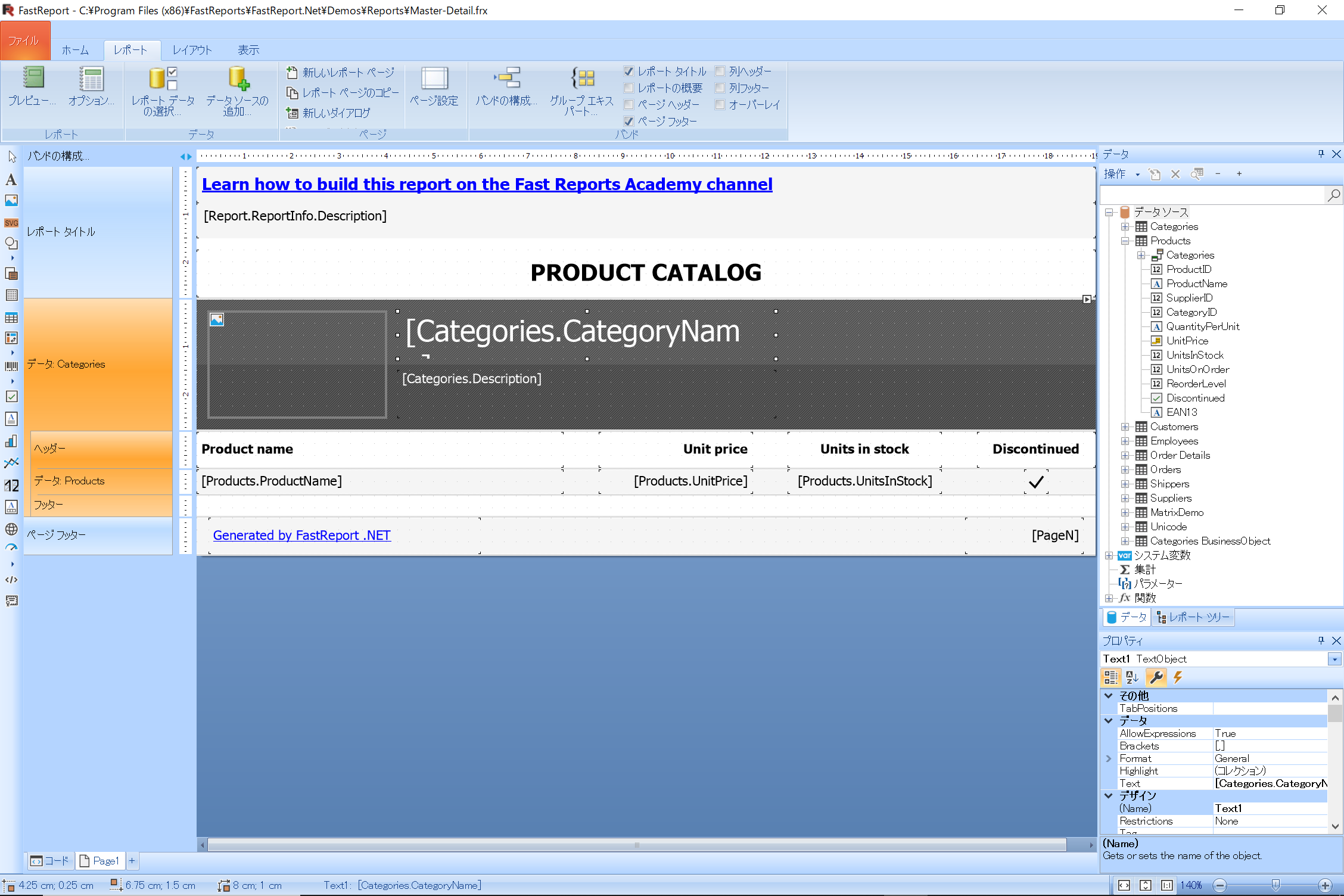Viewport: 1344px width, 896px height.
Task: Open the Add Data Source wizard
Action: [x=238, y=91]
